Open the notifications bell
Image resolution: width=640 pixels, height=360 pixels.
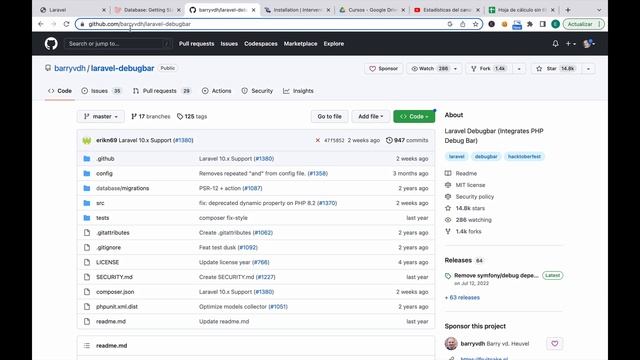(555, 43)
